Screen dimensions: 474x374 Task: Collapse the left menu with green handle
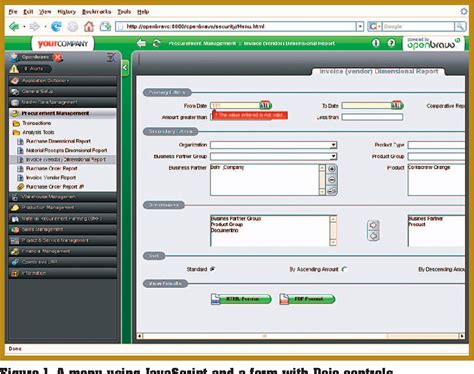coord(125,68)
